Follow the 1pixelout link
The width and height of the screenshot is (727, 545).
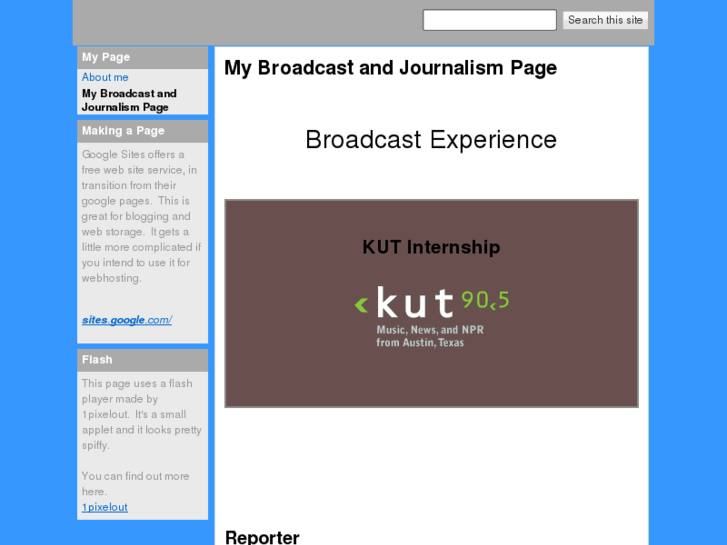coord(105,507)
